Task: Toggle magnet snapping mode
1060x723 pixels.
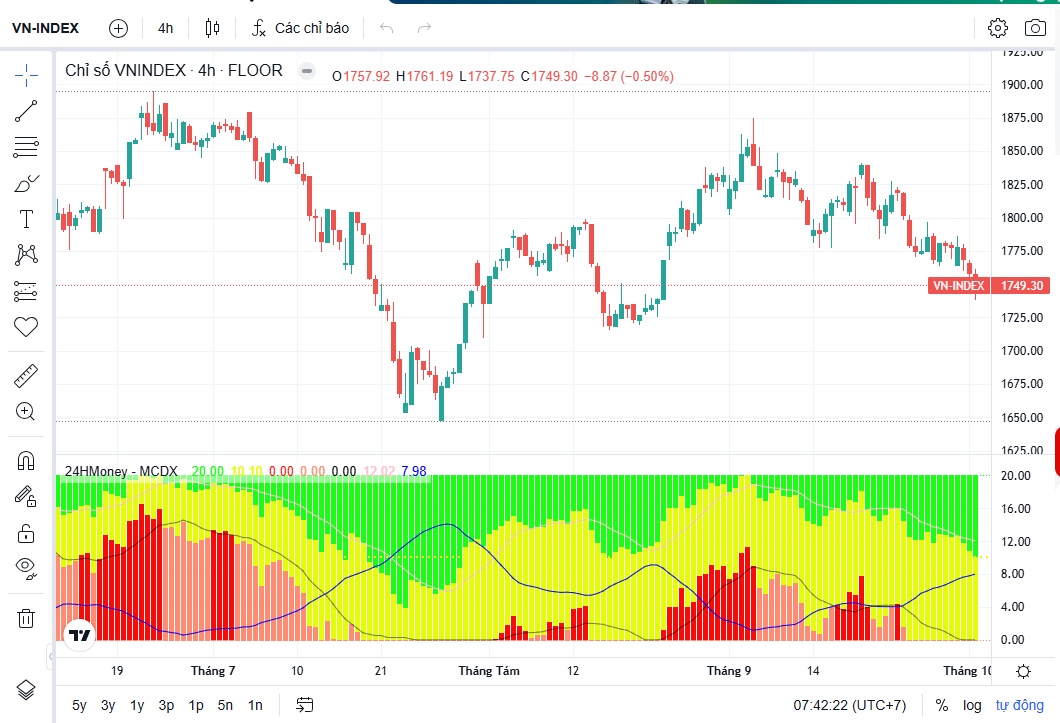Action: click(26, 461)
